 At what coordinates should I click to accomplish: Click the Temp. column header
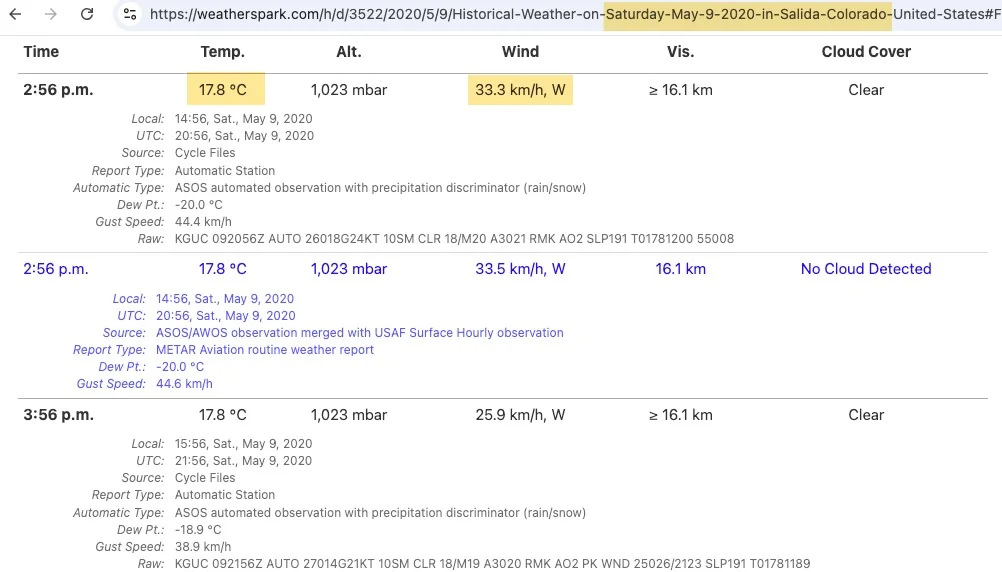(222, 51)
